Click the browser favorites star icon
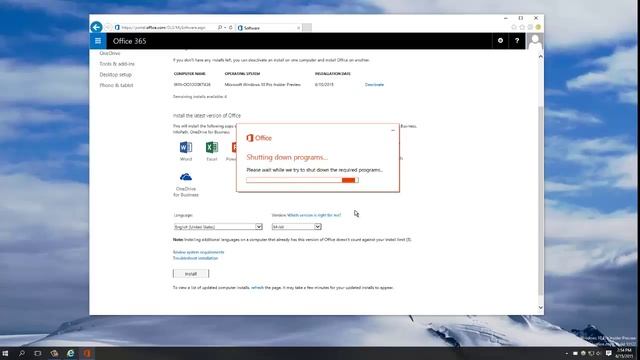This screenshot has height=360, width=640. pyautogui.click(x=522, y=27)
